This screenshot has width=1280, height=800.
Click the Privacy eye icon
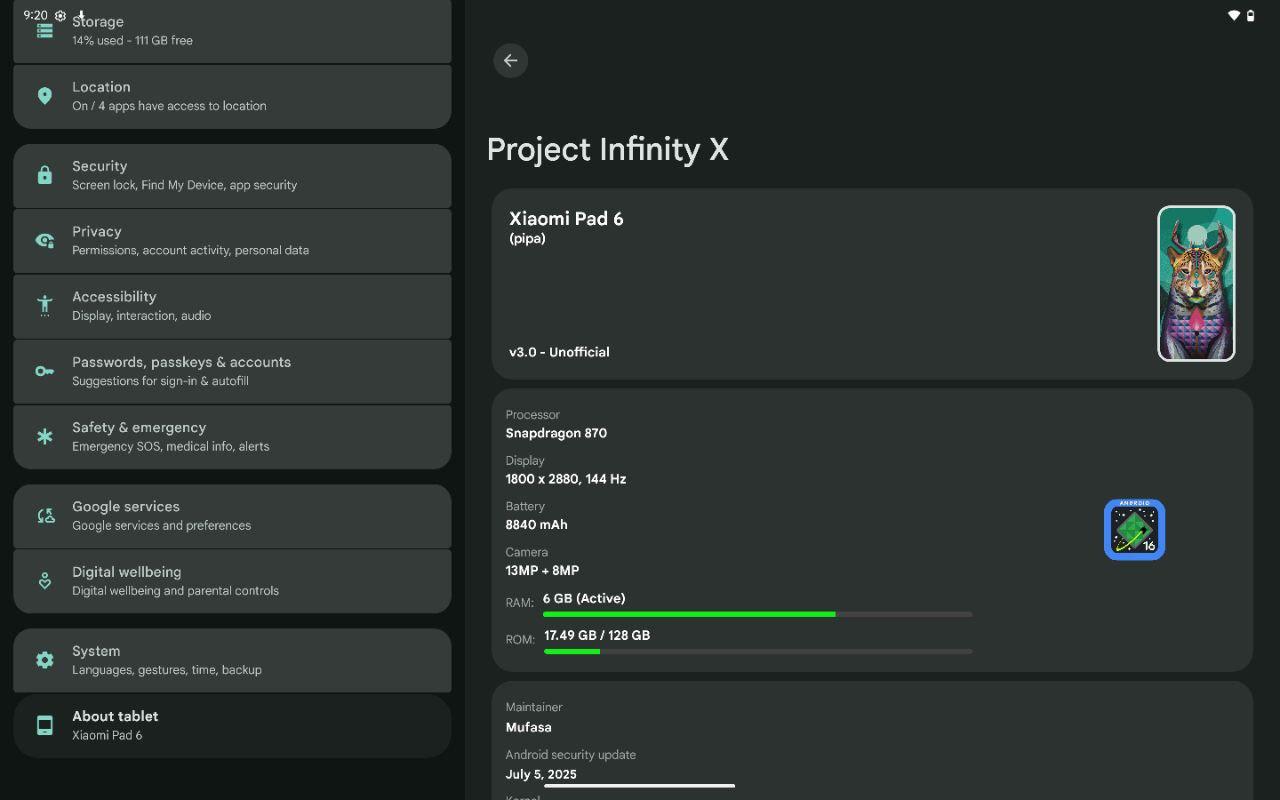pos(44,240)
